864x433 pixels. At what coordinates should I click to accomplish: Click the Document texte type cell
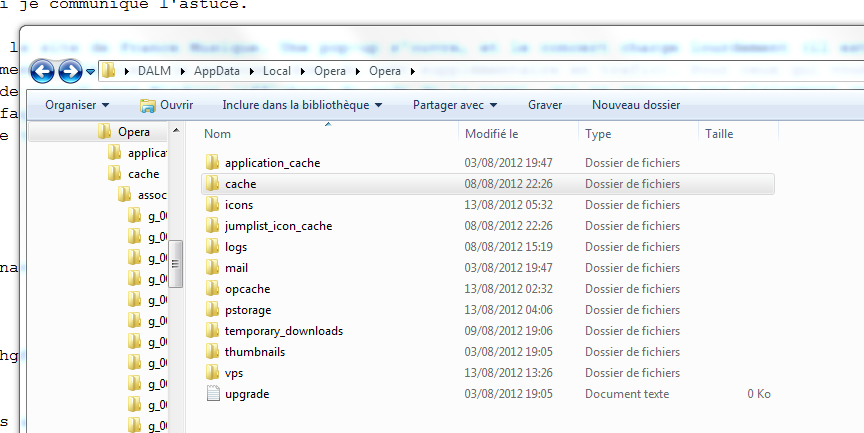click(x=627, y=394)
